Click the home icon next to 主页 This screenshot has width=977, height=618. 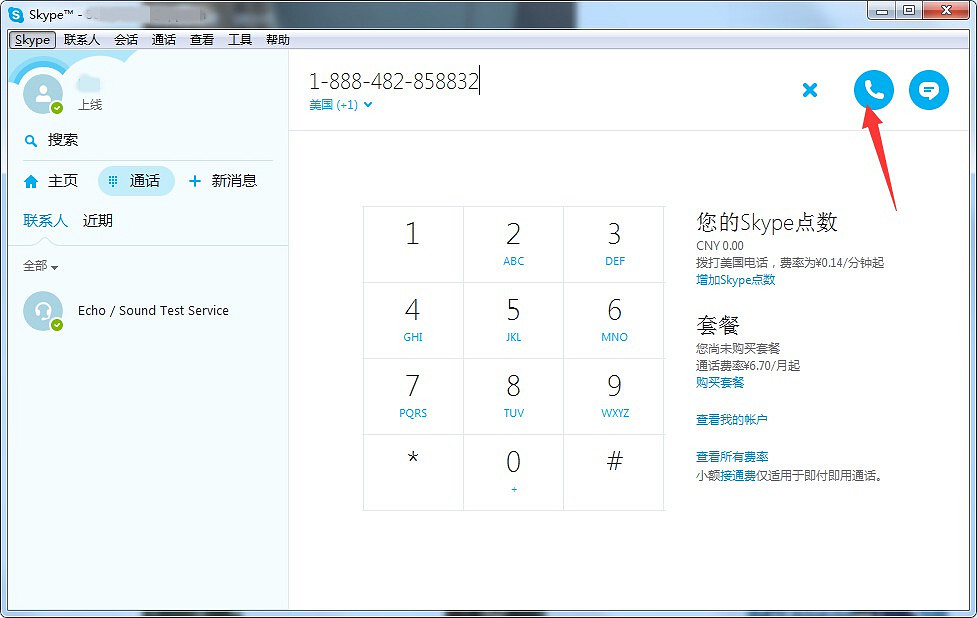pos(30,180)
